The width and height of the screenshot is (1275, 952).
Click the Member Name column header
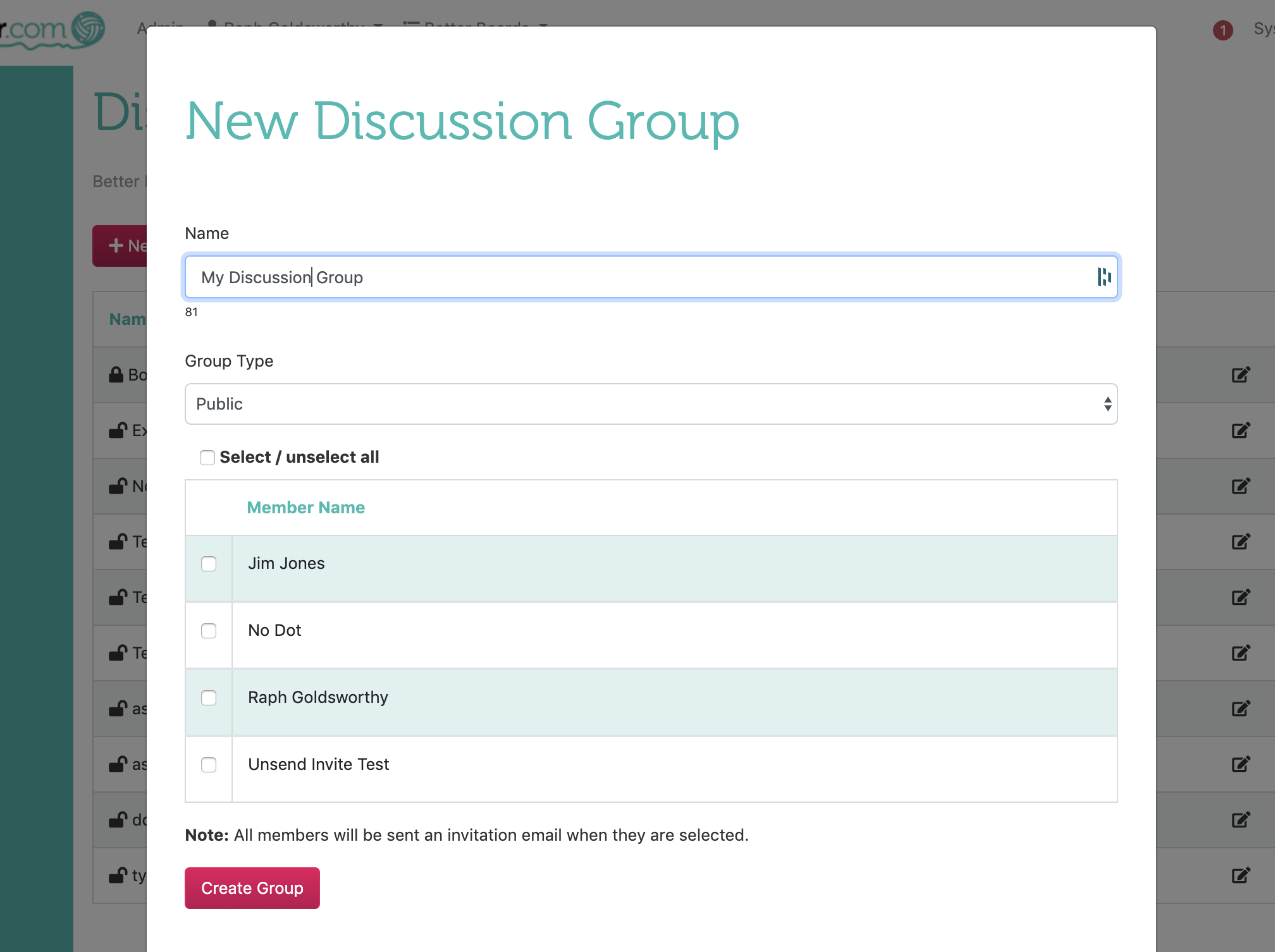(305, 507)
